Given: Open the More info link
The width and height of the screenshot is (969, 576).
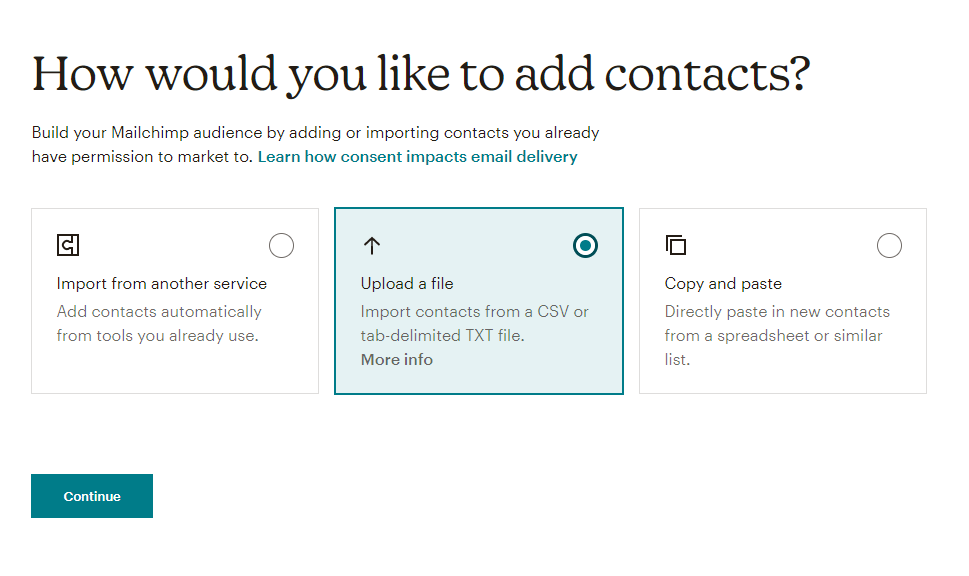Looking at the screenshot, I should 397,360.
